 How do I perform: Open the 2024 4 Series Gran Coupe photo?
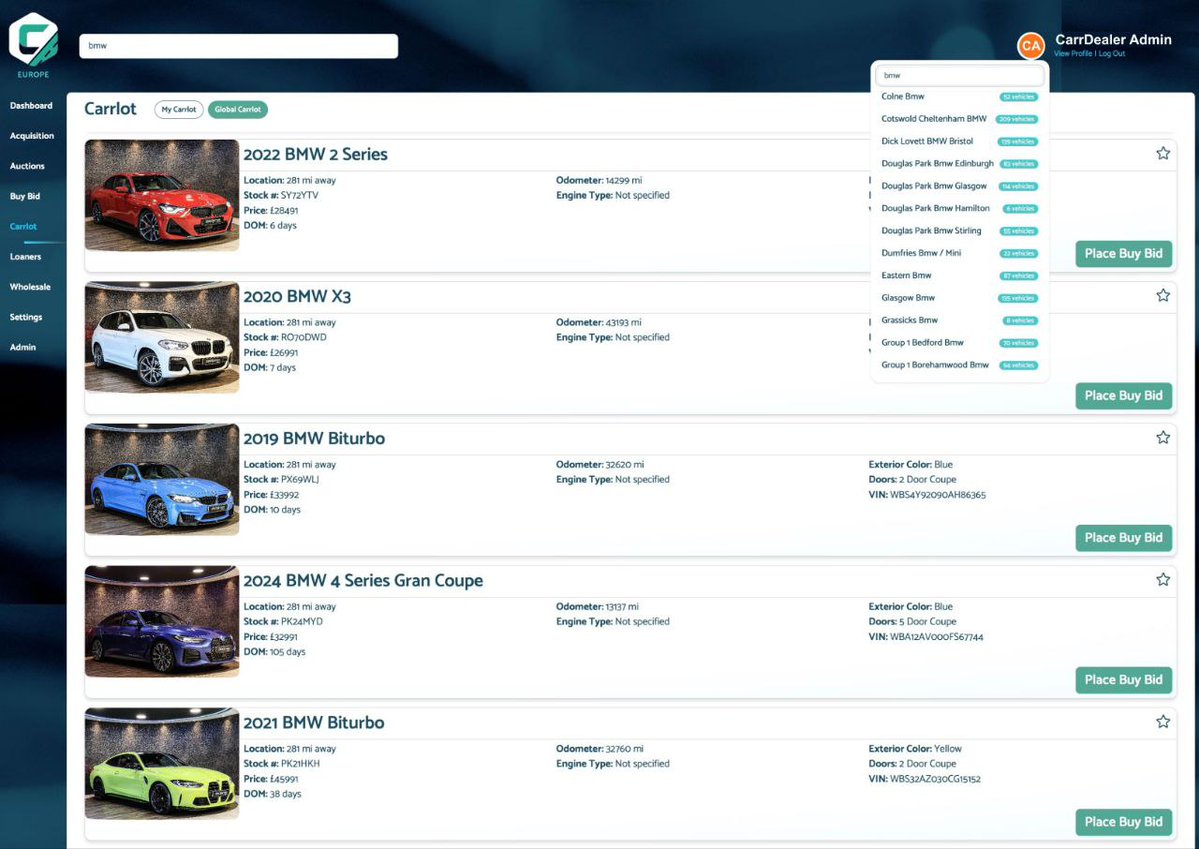[162, 622]
